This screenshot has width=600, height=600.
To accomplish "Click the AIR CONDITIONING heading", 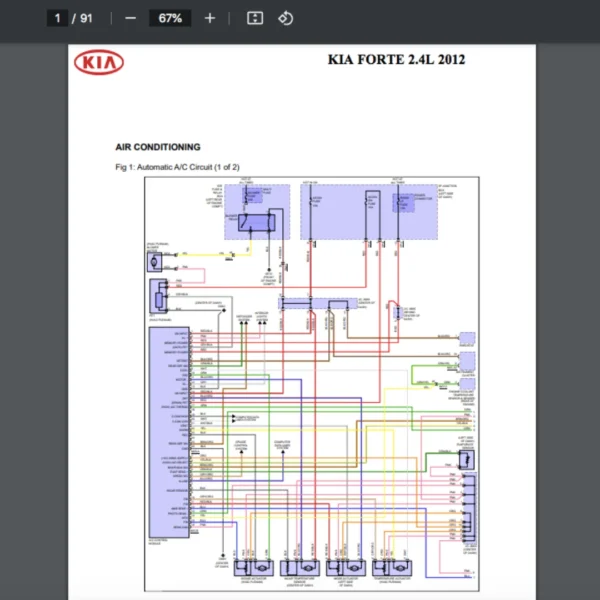I will 157,147.
